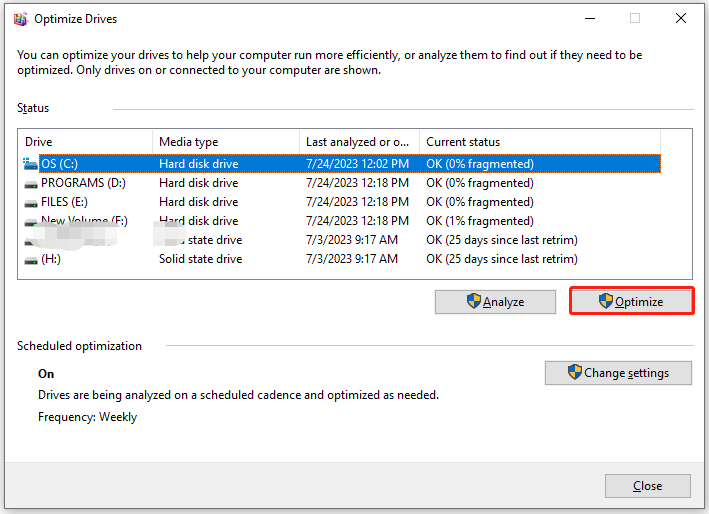Open Change settings for scheduled optimization

618,373
